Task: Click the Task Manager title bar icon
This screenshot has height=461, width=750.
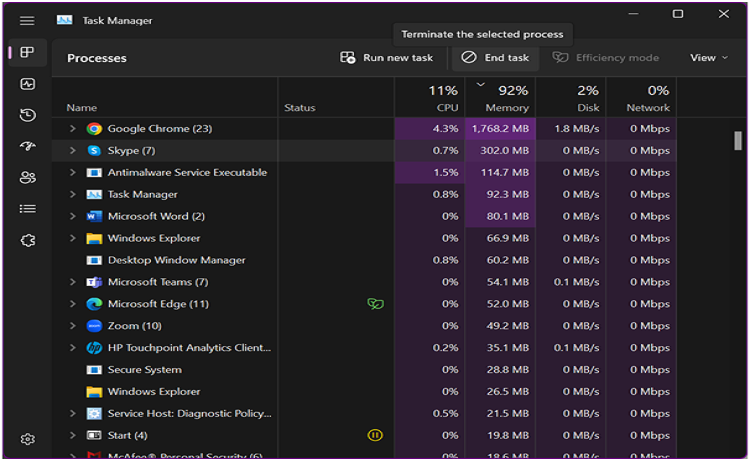Action: [x=65, y=20]
